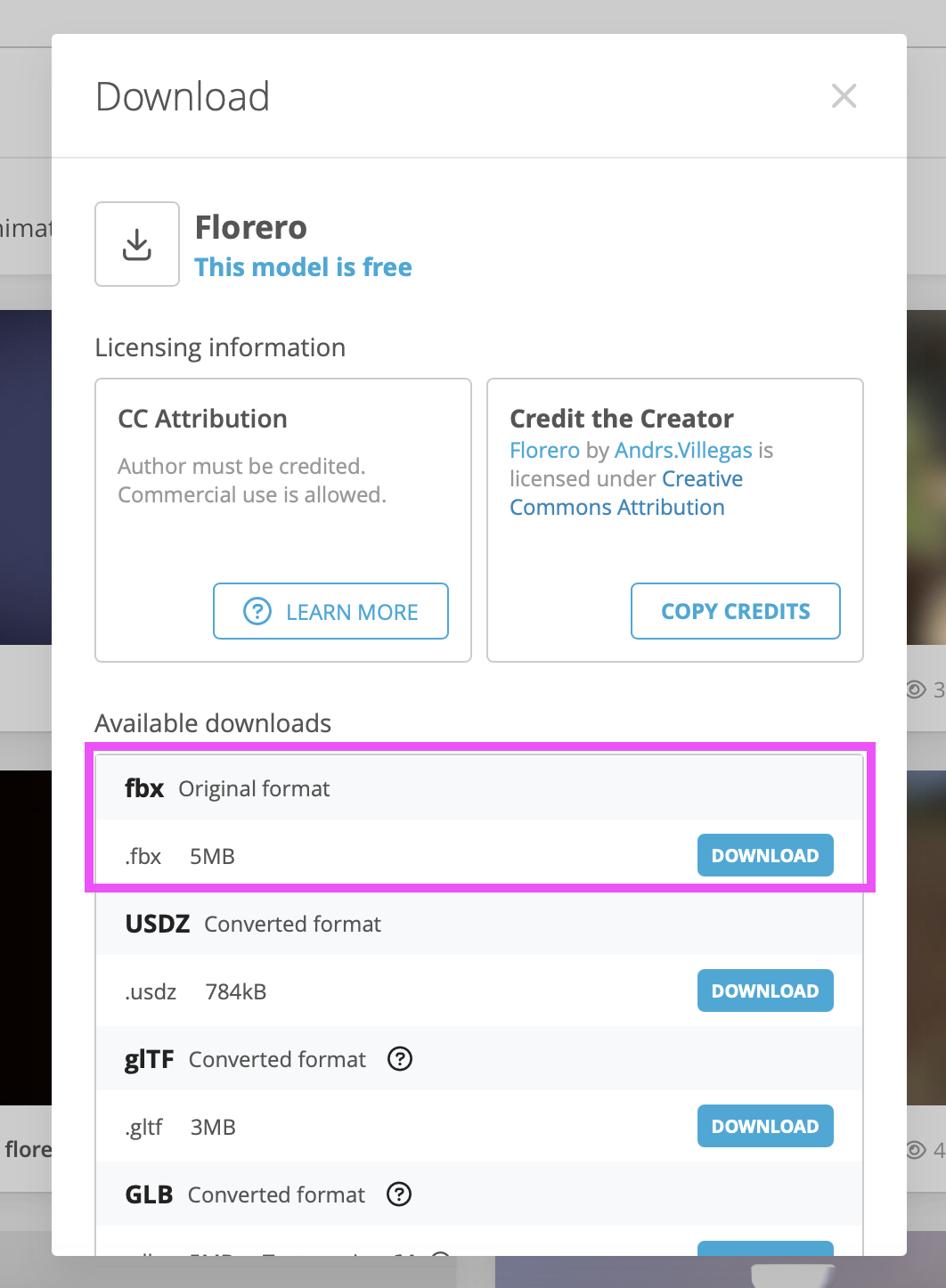Close the Download dialog
The width and height of the screenshot is (946, 1288).
click(844, 96)
